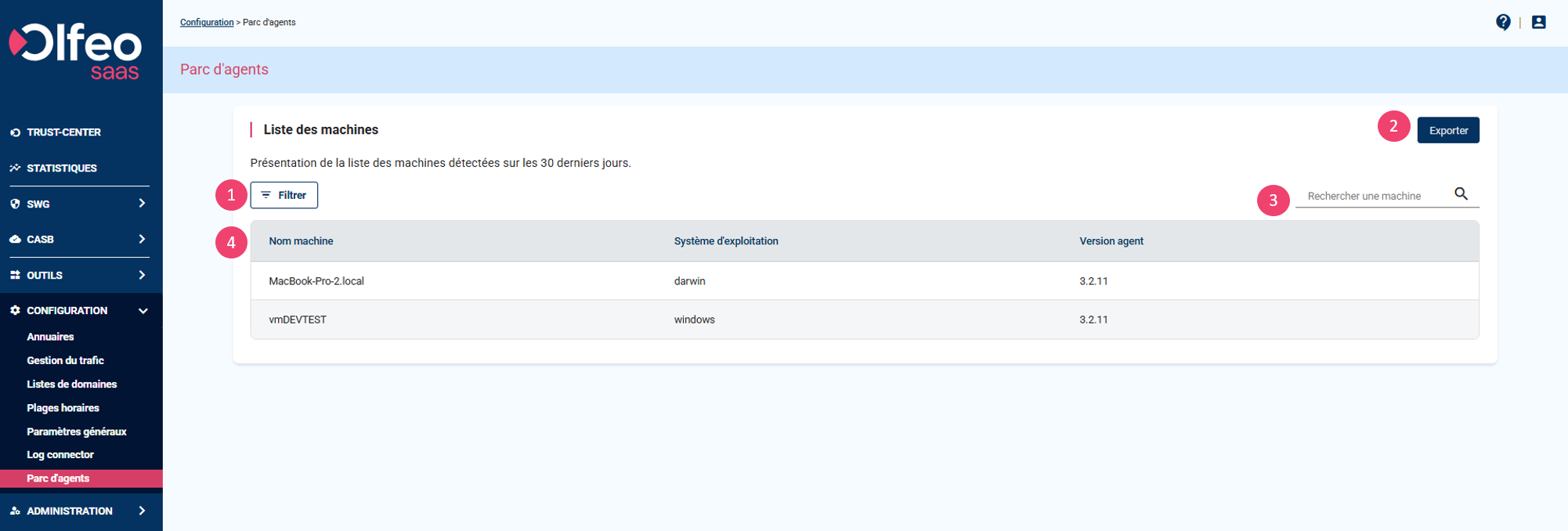Image resolution: width=1568 pixels, height=531 pixels.
Task: Open Listes de domaines page
Action: [71, 384]
